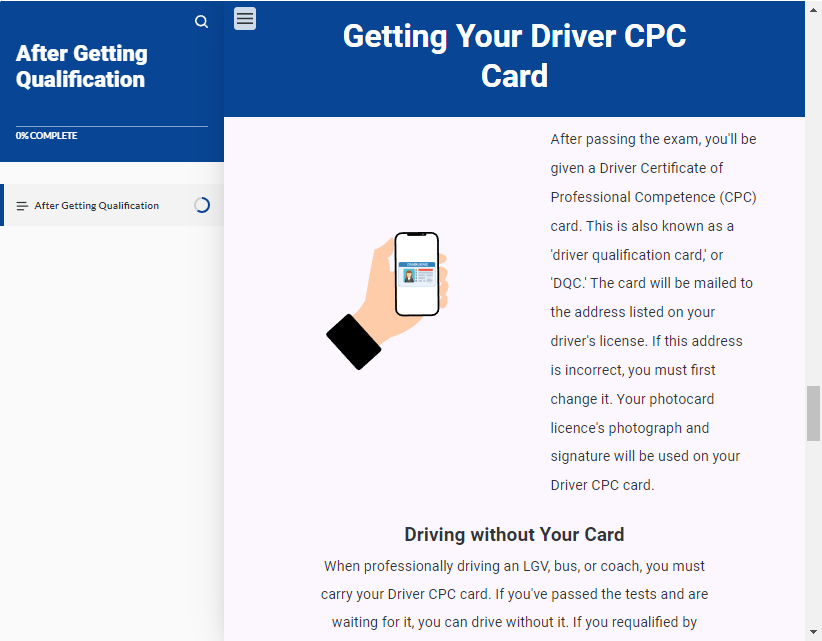Click the paragraph starting 'After passing the exam'
This screenshot has width=822, height=641.
coord(653,312)
